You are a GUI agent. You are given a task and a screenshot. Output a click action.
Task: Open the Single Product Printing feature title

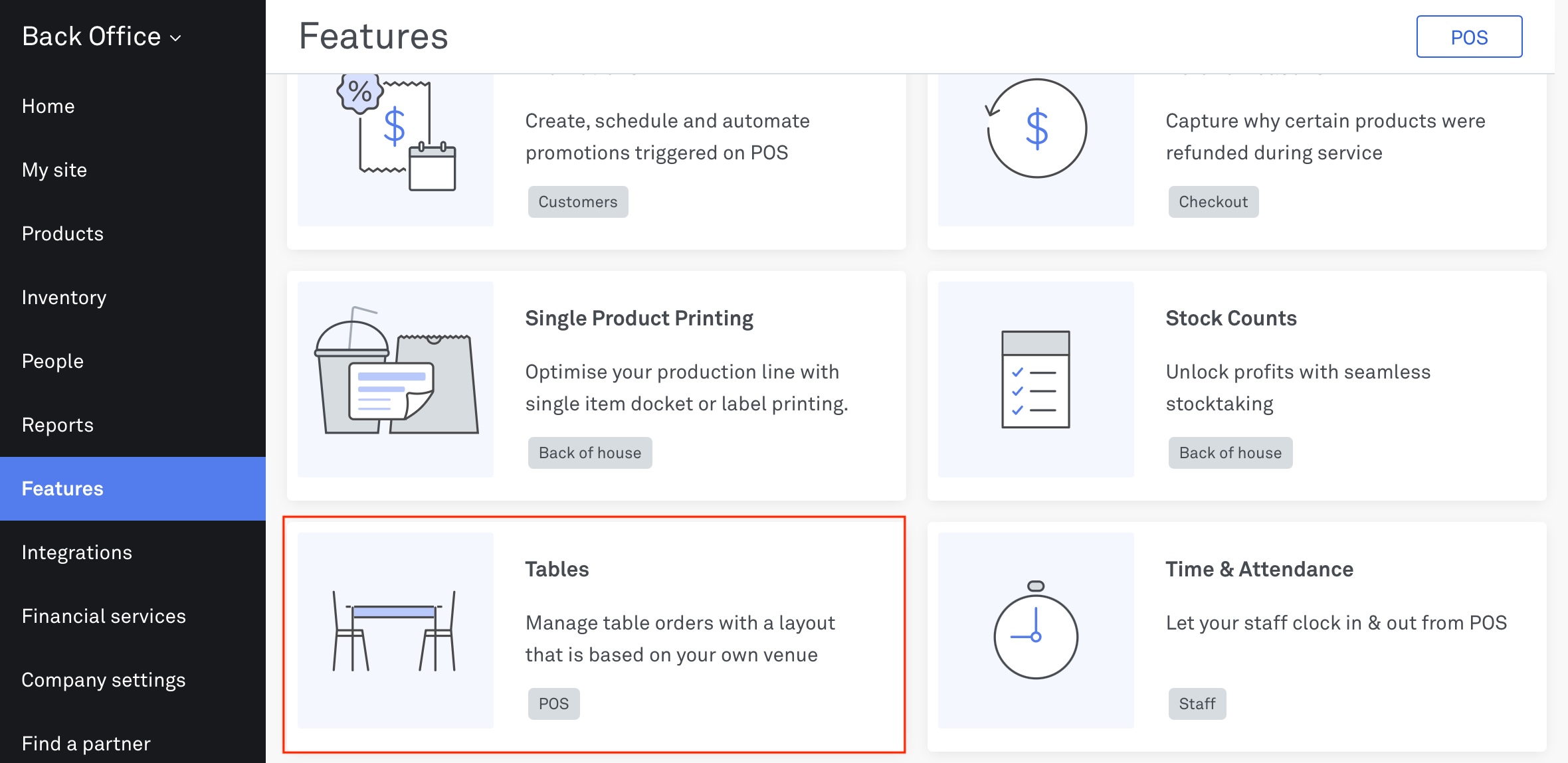(x=639, y=318)
